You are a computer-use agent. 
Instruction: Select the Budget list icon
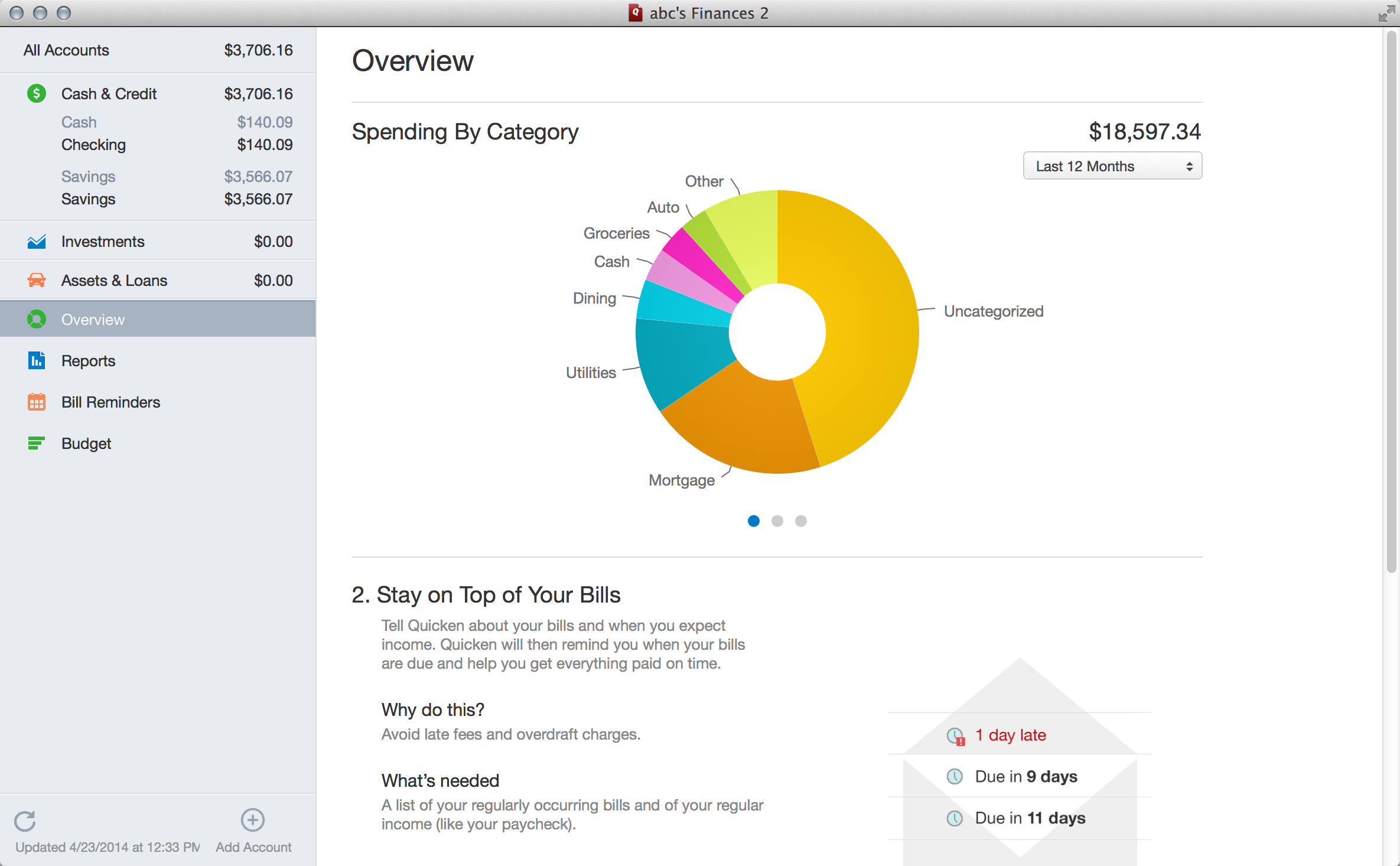pyautogui.click(x=35, y=443)
